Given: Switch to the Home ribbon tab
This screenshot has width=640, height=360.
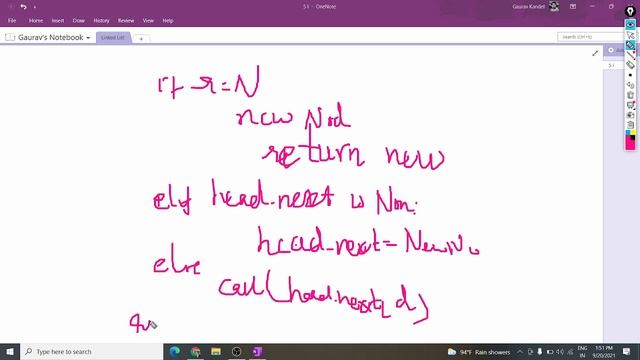Looking at the screenshot, I should pyautogui.click(x=36, y=20).
